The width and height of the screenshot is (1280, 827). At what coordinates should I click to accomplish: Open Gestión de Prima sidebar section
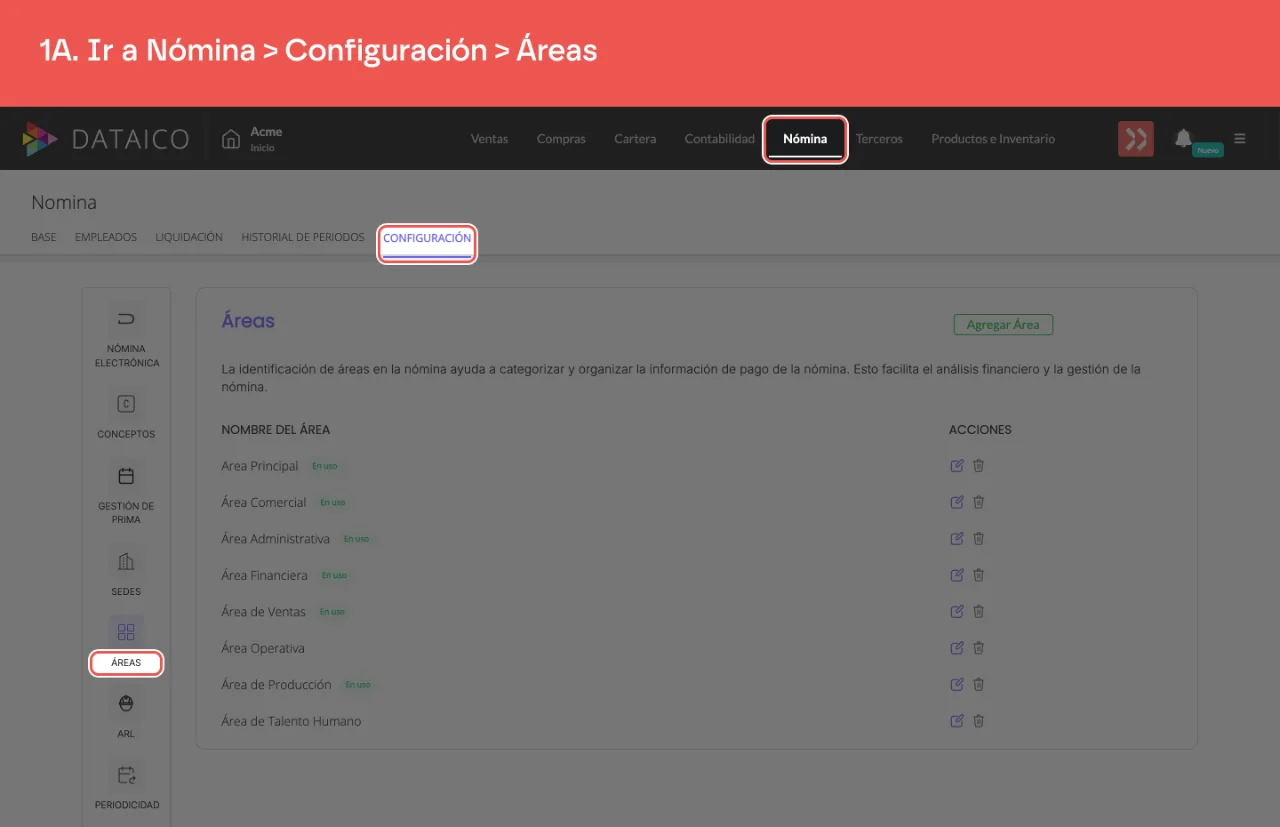coord(126,492)
